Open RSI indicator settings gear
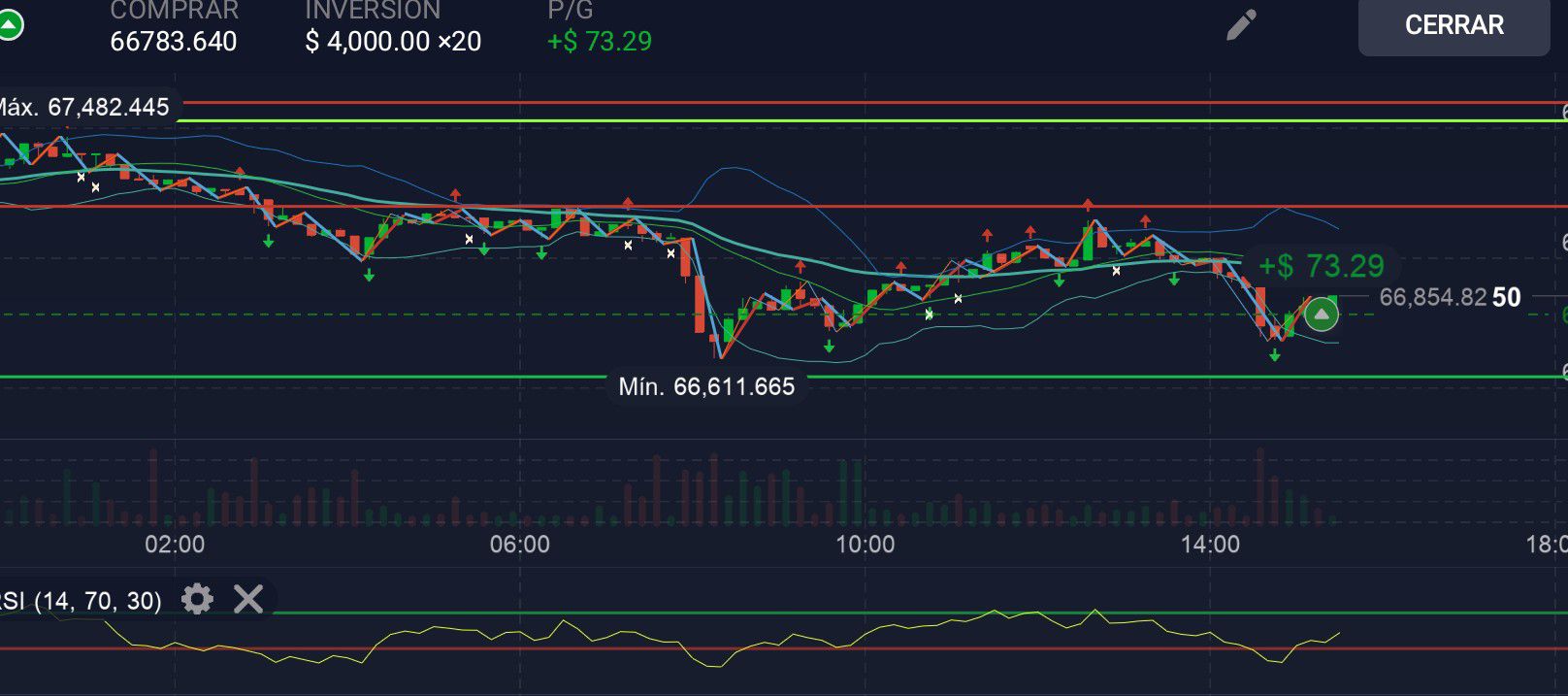Screen dimensions: 1568x696 [197, 599]
